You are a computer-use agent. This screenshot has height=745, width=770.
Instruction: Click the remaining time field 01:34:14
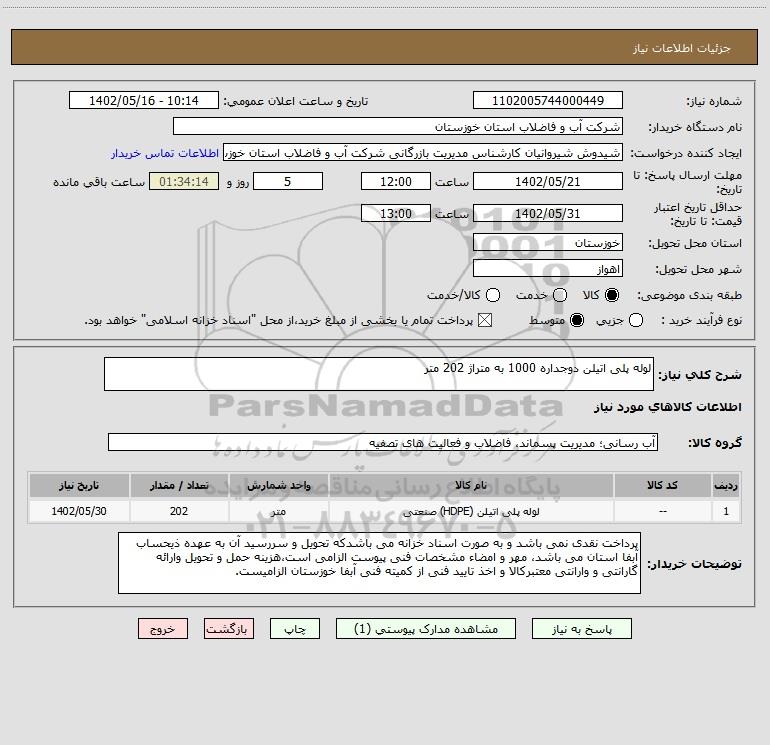(x=184, y=181)
